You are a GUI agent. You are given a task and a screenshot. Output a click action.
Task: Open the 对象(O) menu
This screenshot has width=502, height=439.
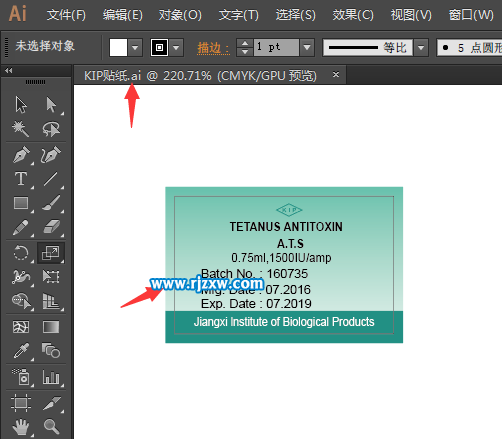[180, 15]
